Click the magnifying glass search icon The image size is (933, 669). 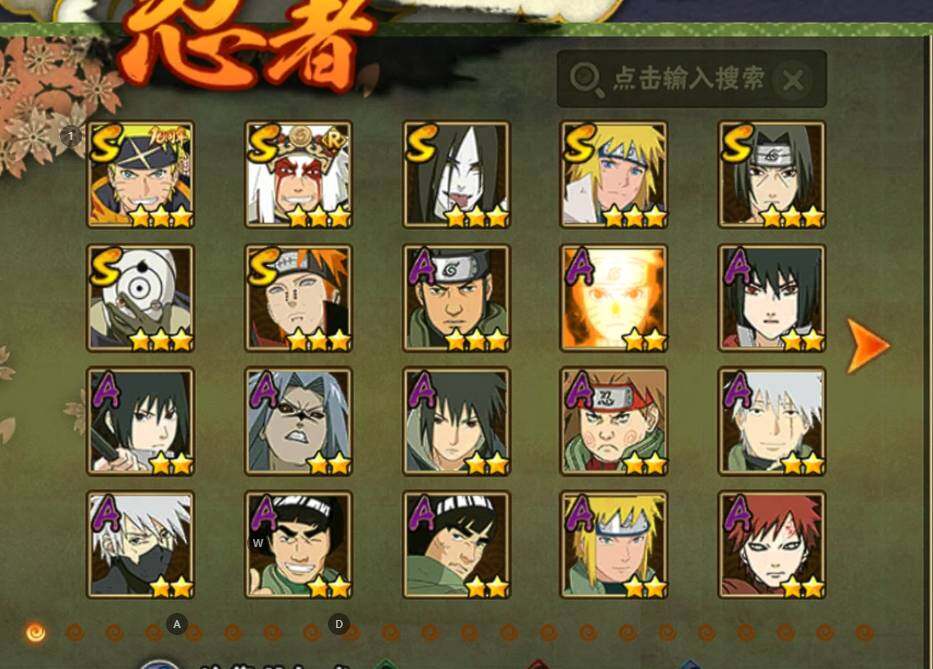[586, 80]
